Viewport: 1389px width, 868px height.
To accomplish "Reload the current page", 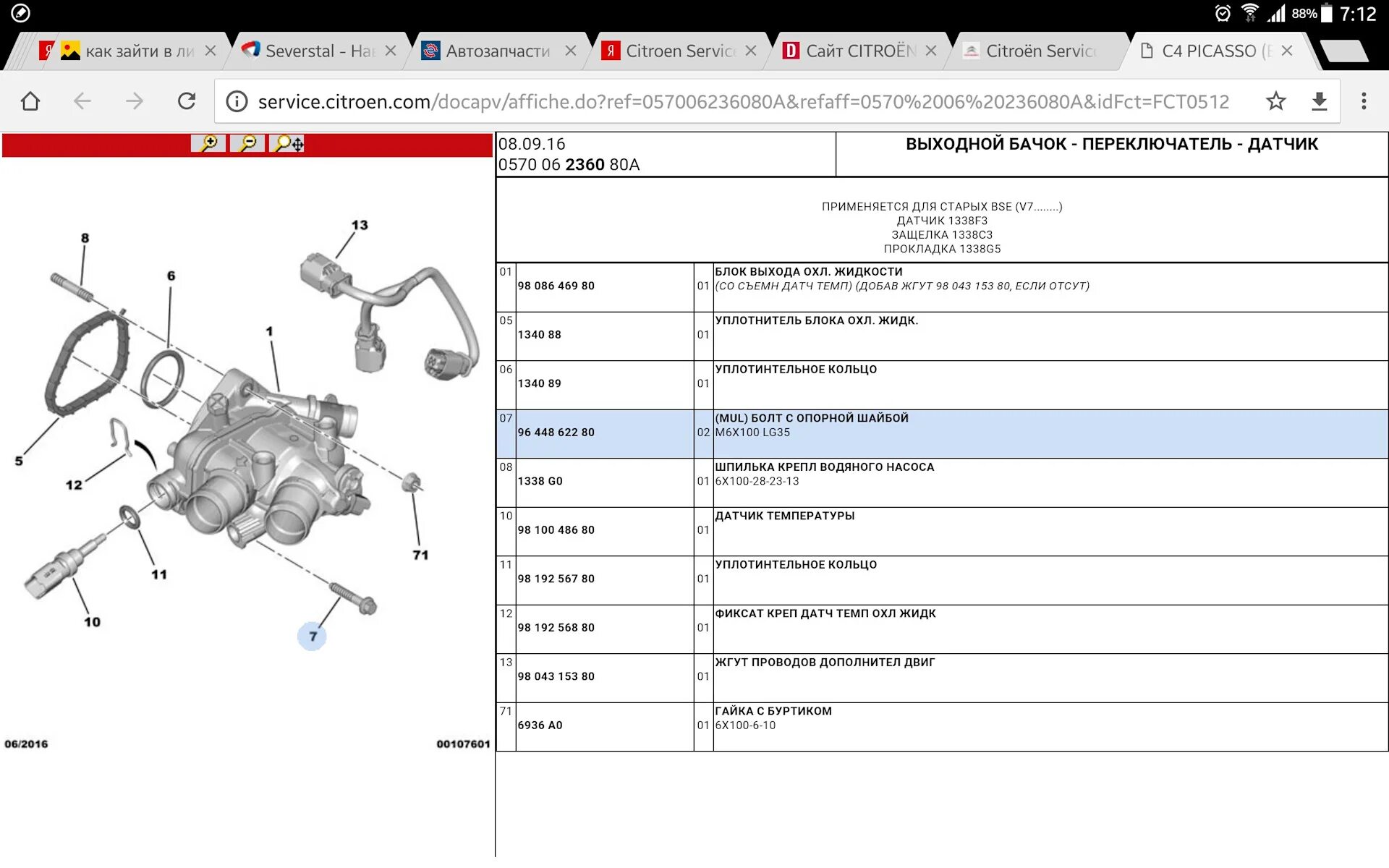I will (x=187, y=101).
